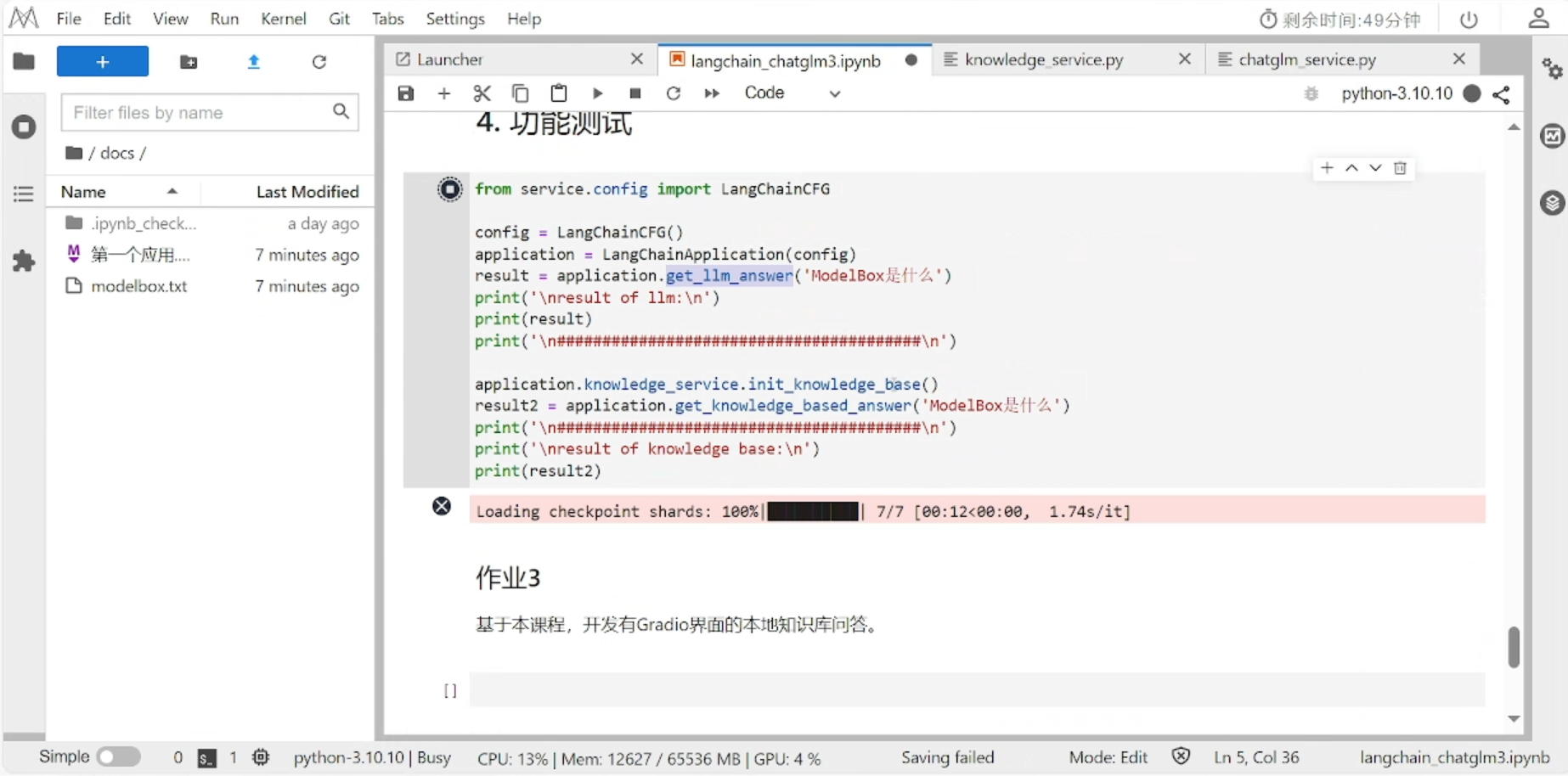Close the knowledge_service.py tab
This screenshot has width=1568, height=776.
click(1185, 59)
